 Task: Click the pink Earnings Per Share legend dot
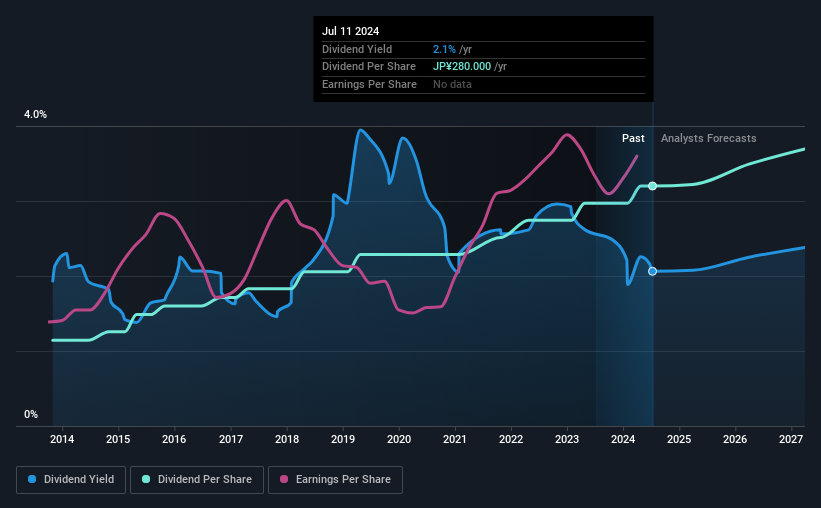pyautogui.click(x=284, y=479)
